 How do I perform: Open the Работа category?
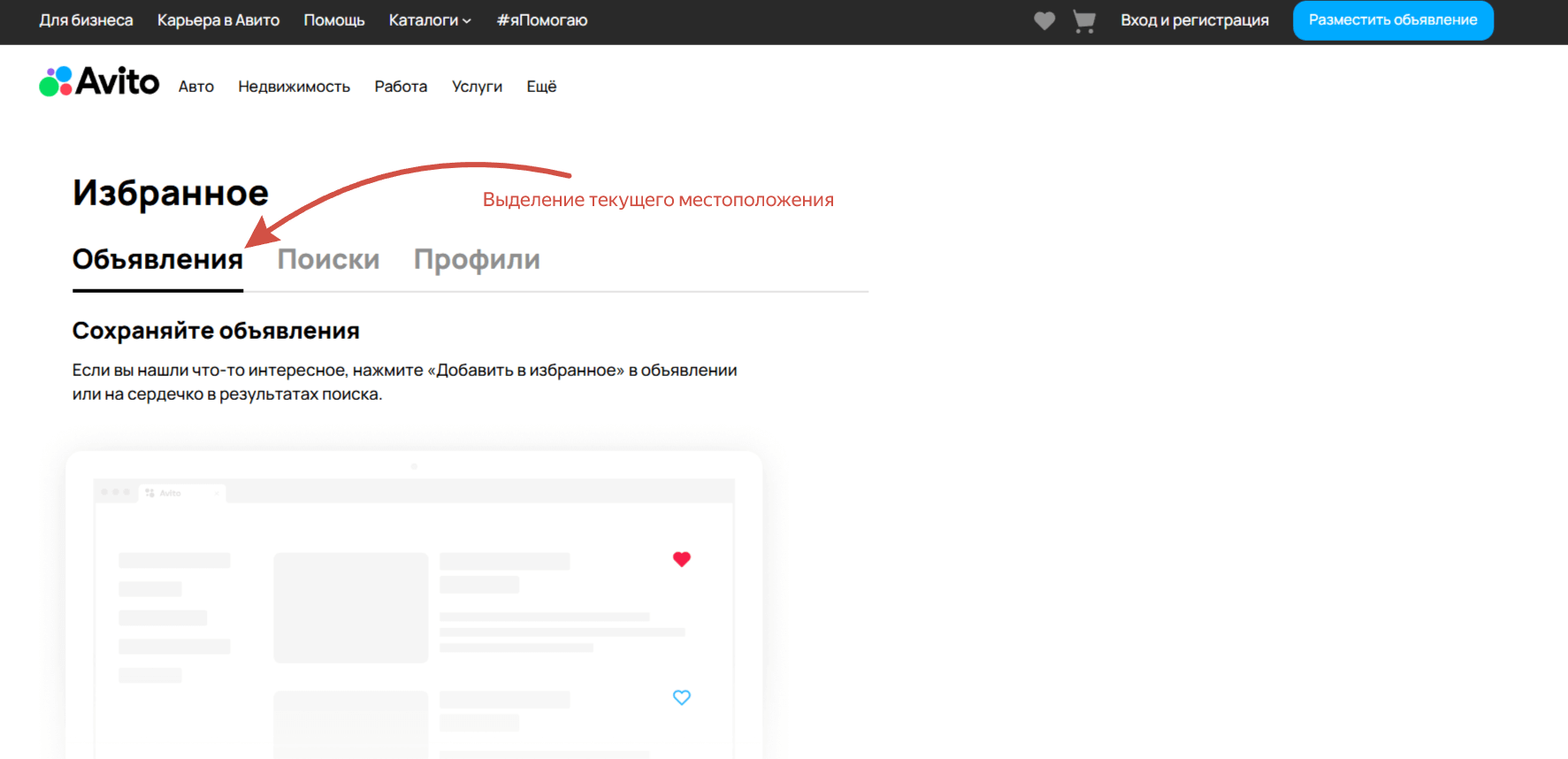[401, 87]
